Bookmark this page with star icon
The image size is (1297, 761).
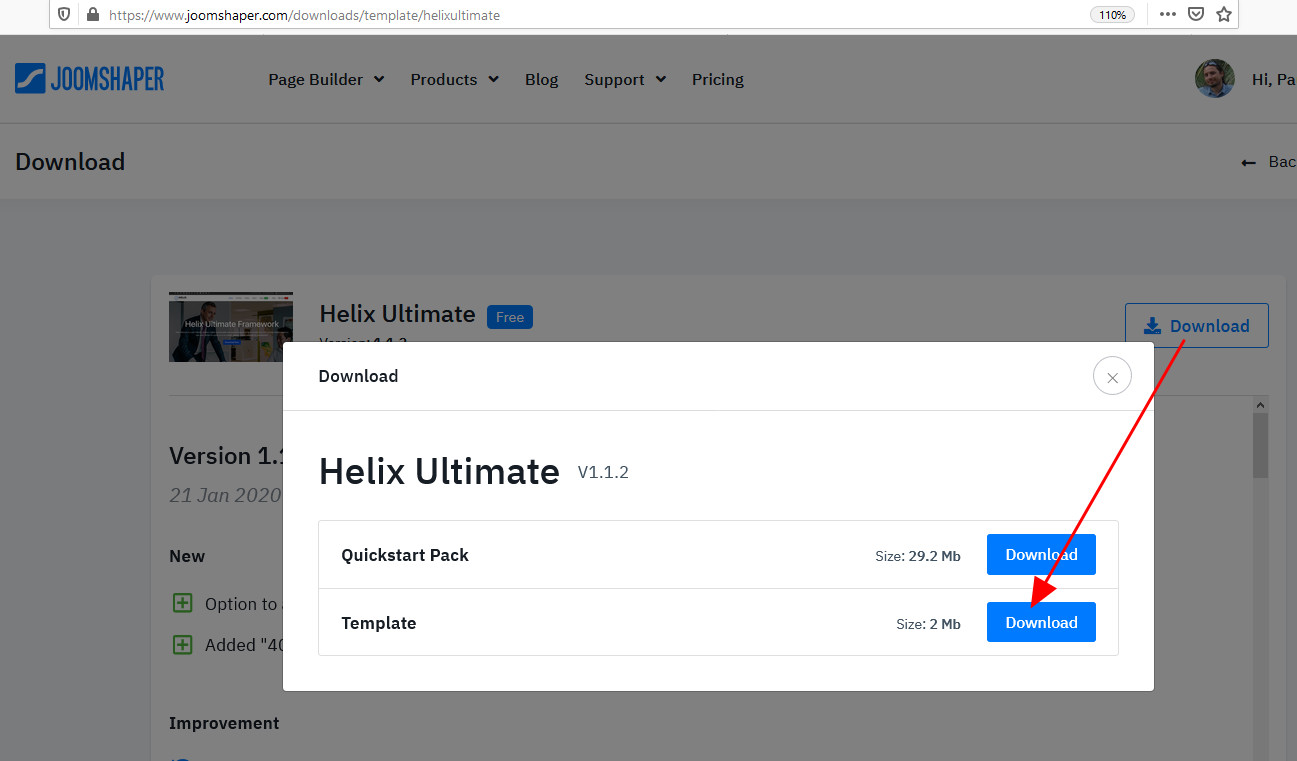1223,15
